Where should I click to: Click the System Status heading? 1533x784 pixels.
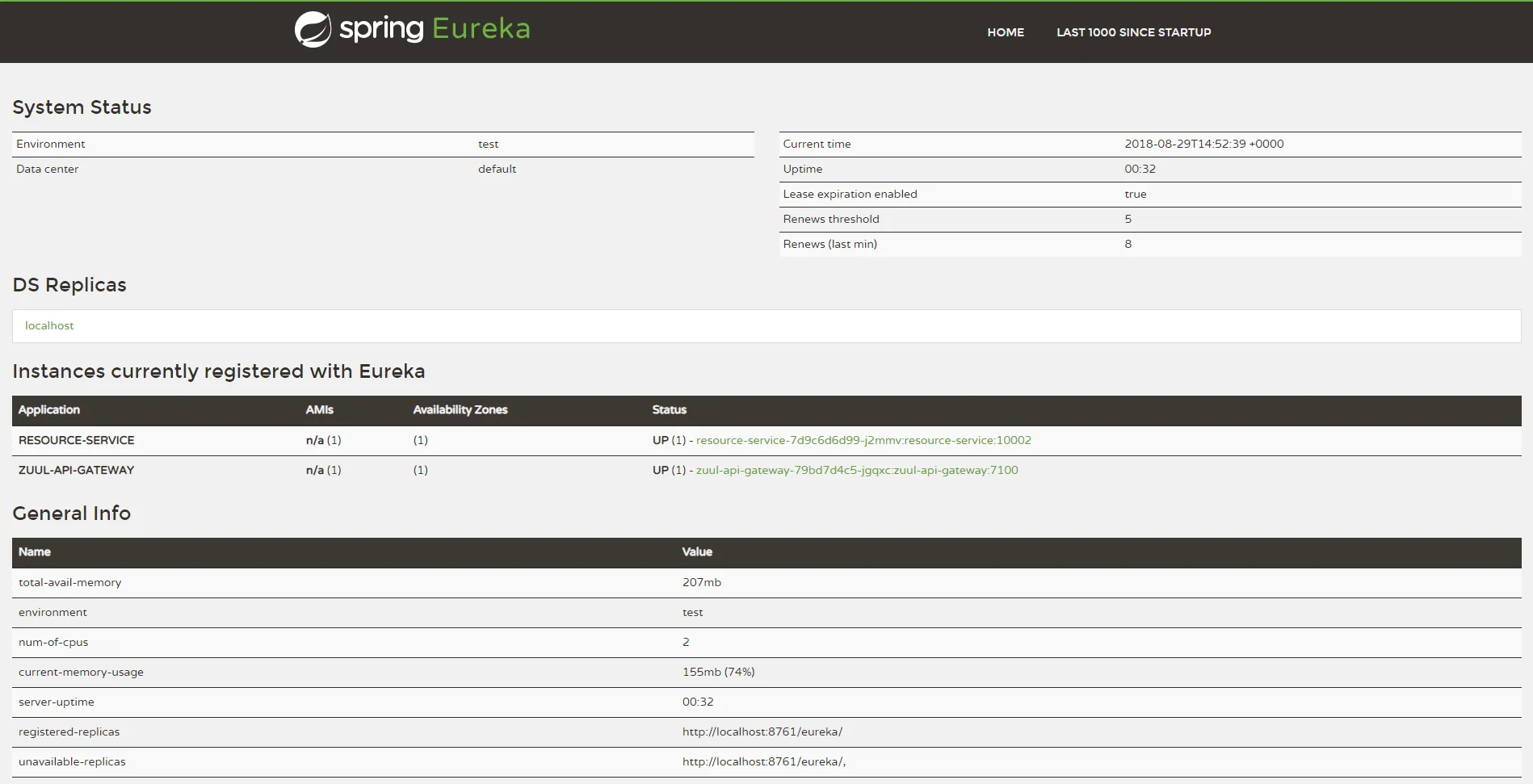point(82,107)
